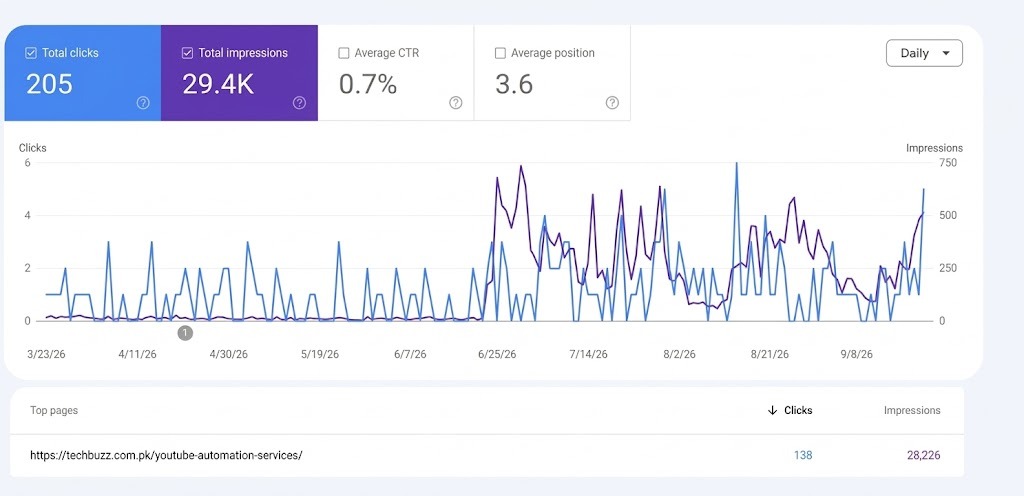Open help icon on Average CTR card
Screen dimensions: 1024x496
point(456,102)
